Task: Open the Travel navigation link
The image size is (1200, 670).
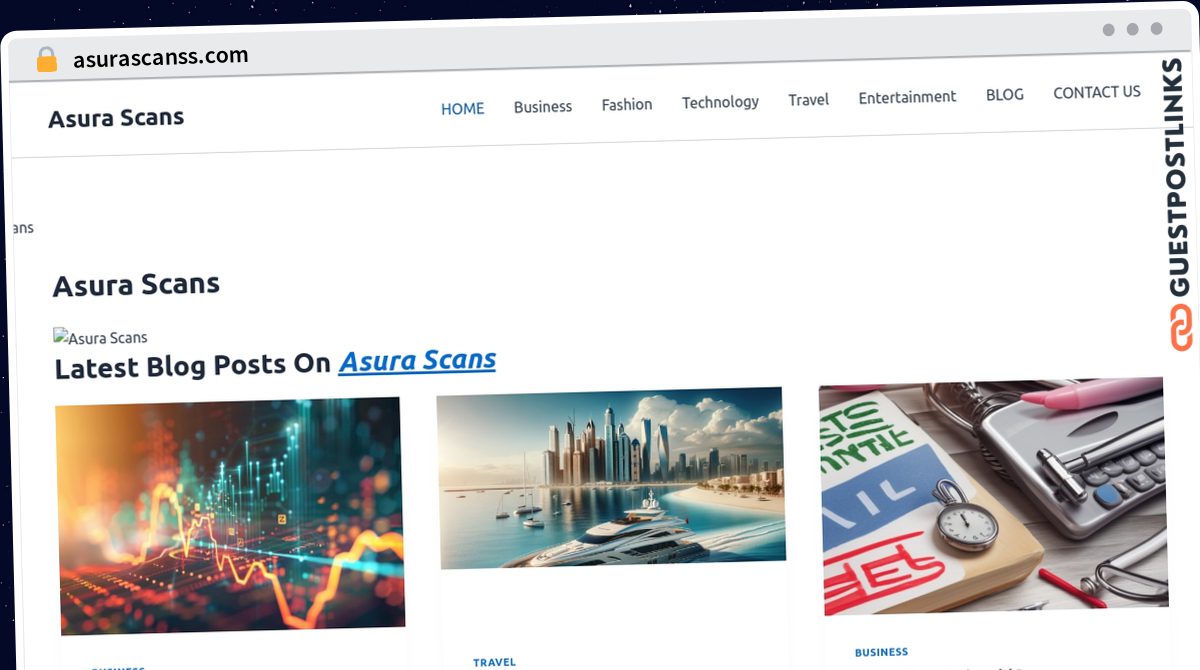Action: click(x=808, y=100)
